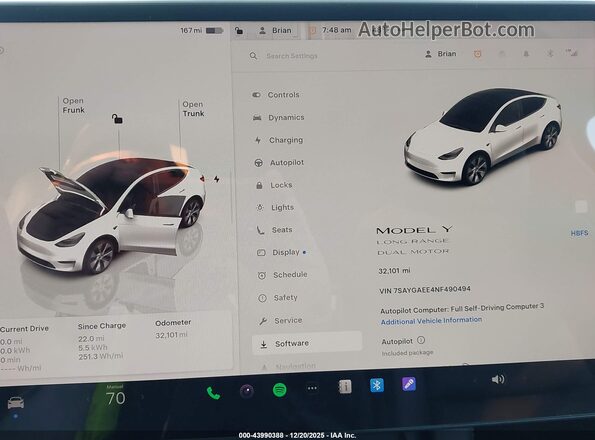The image size is (595, 440).
Task: Open the Locks settings menu
Action: (274, 185)
